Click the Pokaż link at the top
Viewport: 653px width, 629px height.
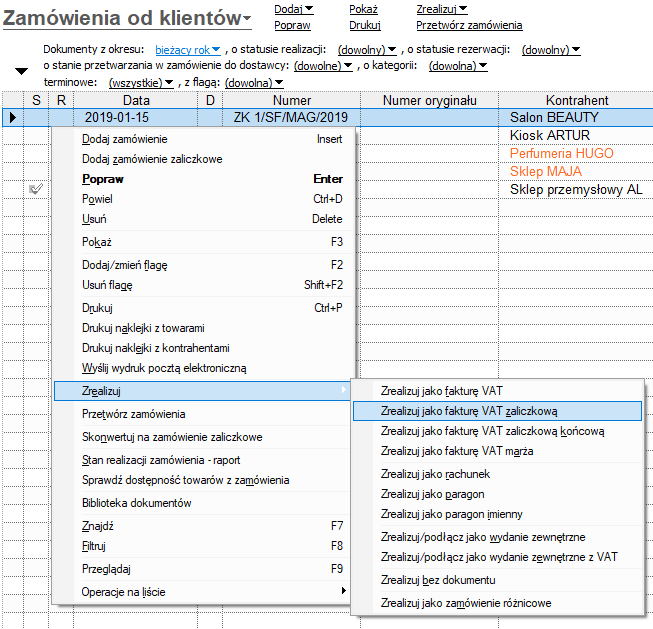(x=363, y=9)
